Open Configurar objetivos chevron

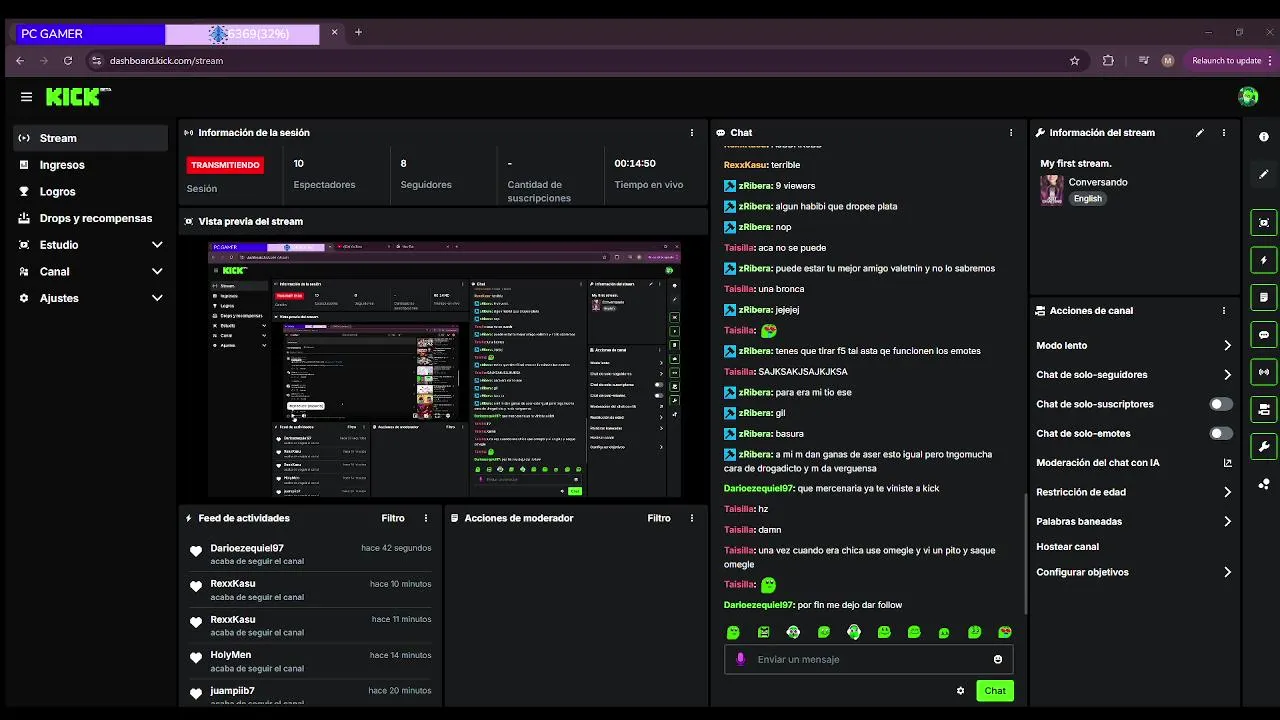click(1228, 573)
